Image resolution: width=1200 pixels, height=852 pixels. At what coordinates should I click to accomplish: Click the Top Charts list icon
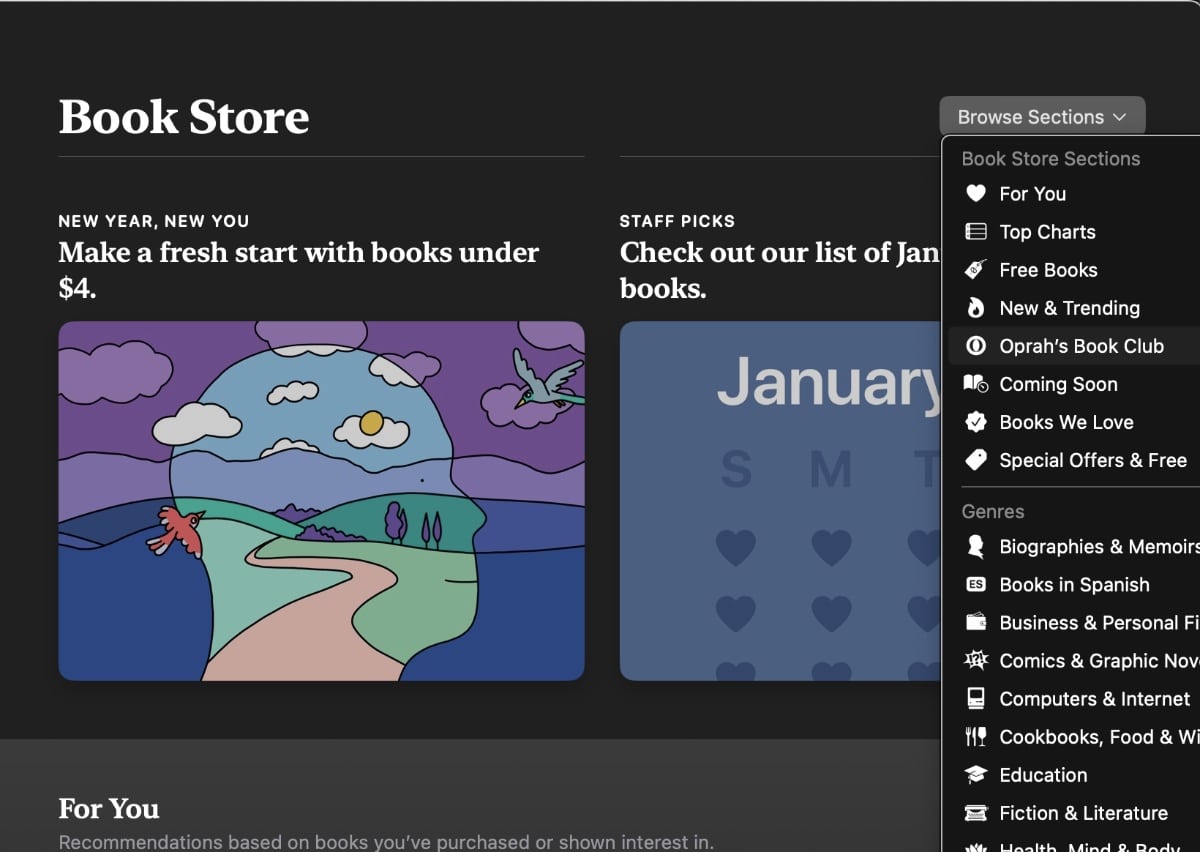pyautogui.click(x=975, y=232)
